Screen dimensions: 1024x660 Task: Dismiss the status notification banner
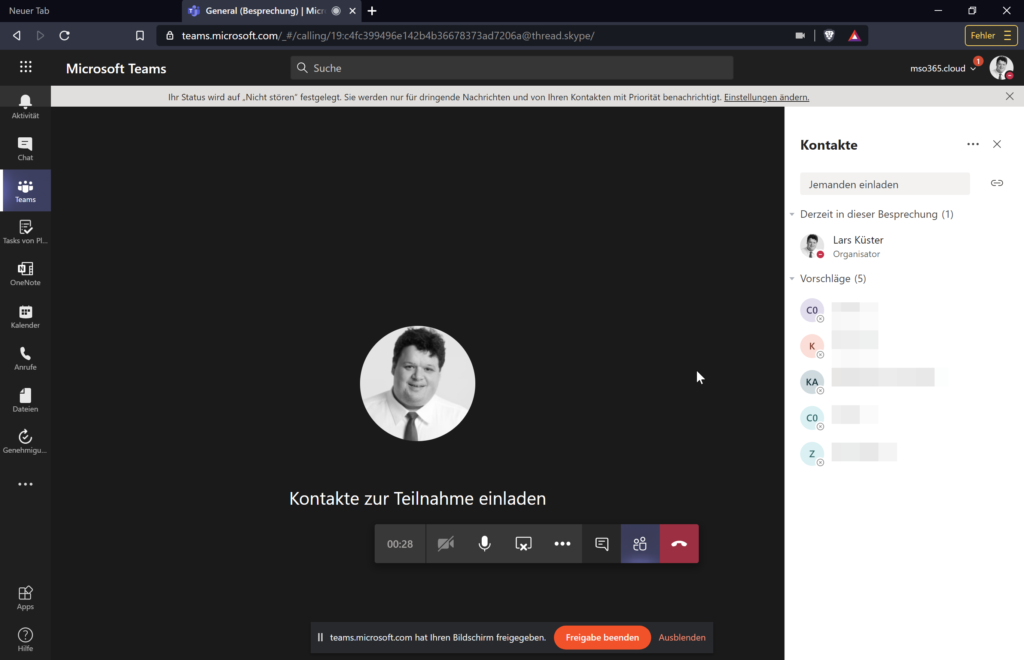coord(1010,97)
